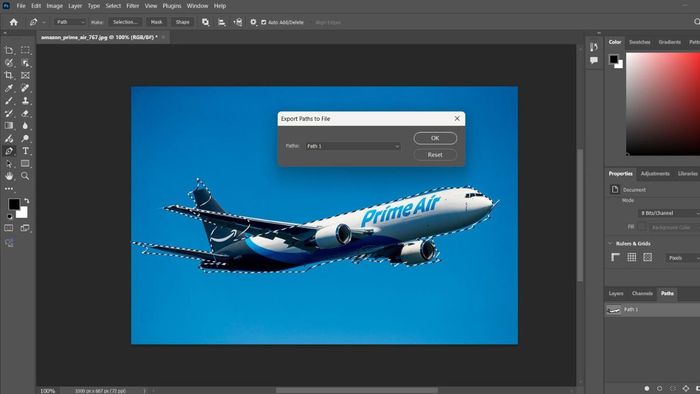Stroke path with brush icon
This screenshot has width=700, height=394.
pyautogui.click(x=659, y=388)
